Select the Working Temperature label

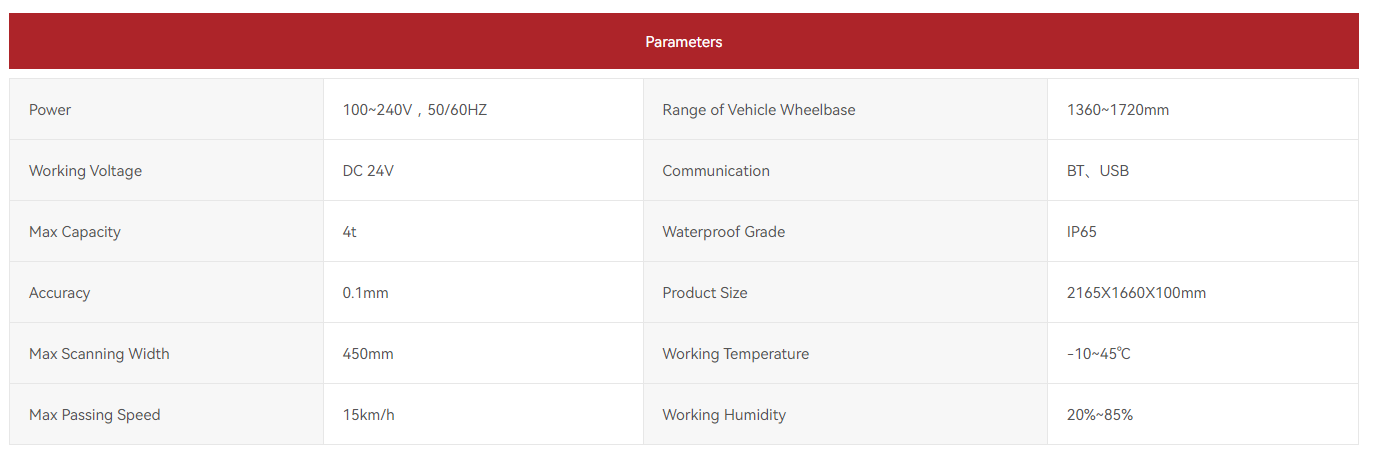(736, 354)
